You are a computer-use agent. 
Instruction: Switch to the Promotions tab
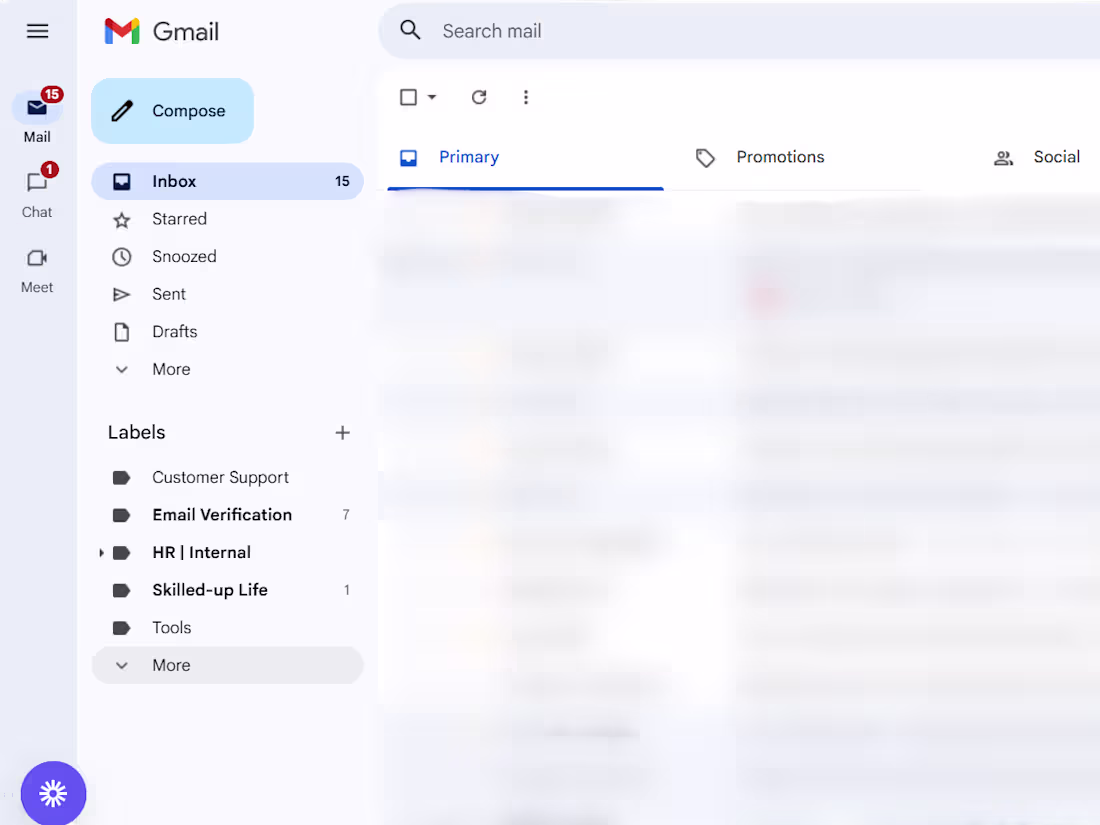(780, 157)
